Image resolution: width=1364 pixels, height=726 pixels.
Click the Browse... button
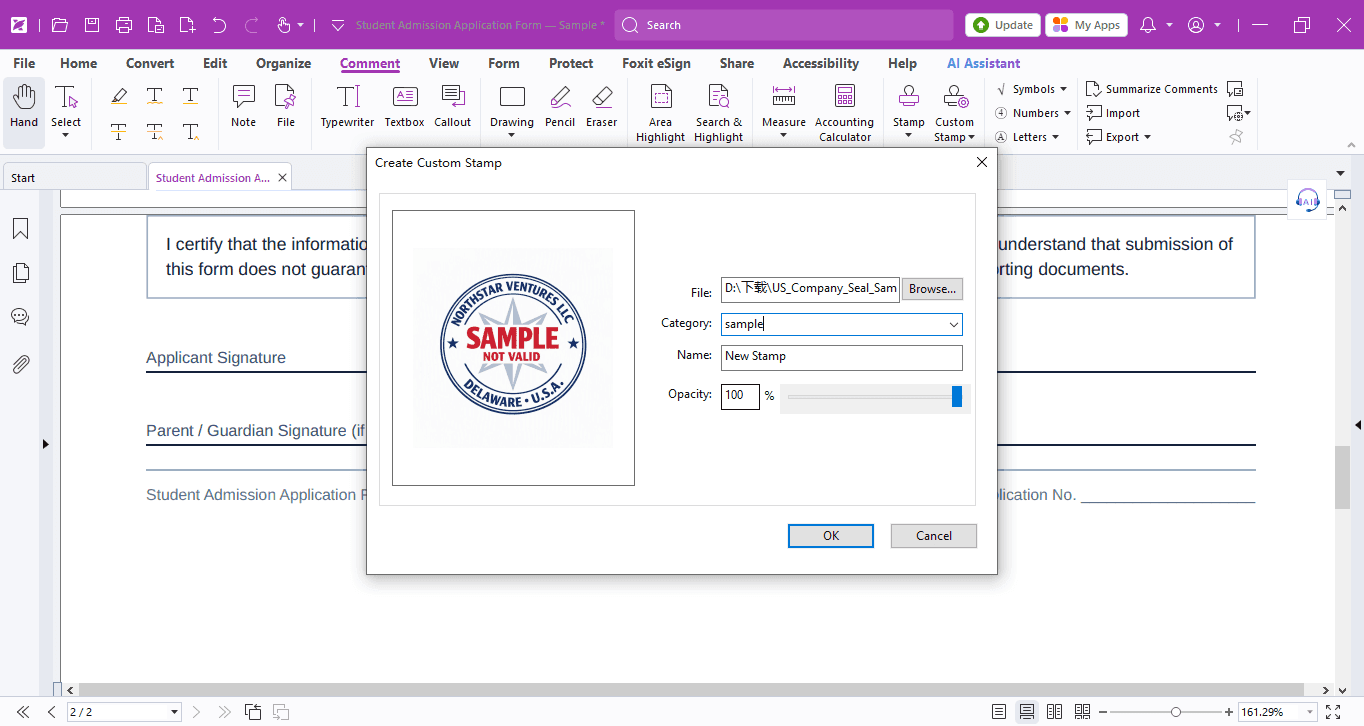coord(933,289)
